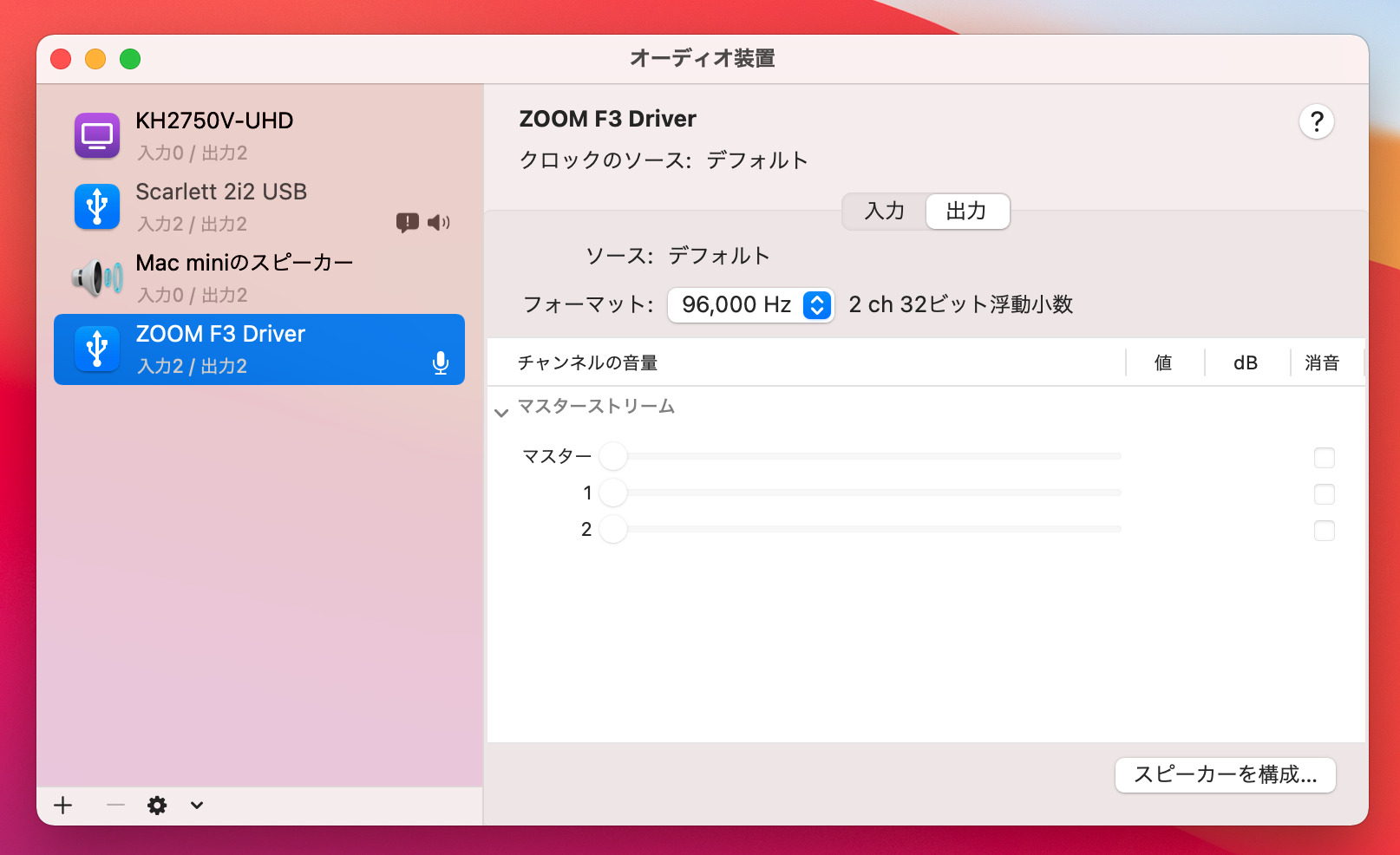Image resolution: width=1400 pixels, height=855 pixels.
Task: Click the マスター volume slider knob
Action: pyautogui.click(x=613, y=456)
